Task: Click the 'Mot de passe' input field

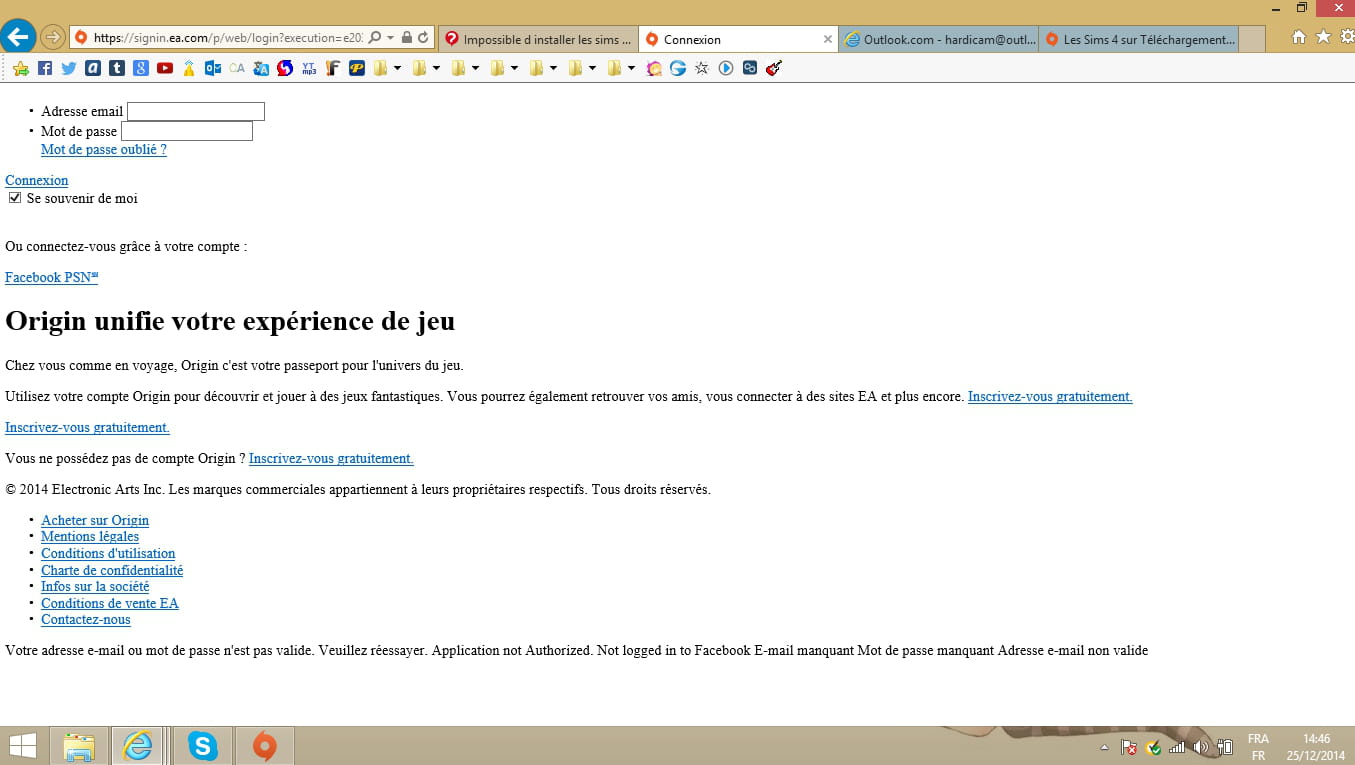Action: pyautogui.click(x=187, y=131)
